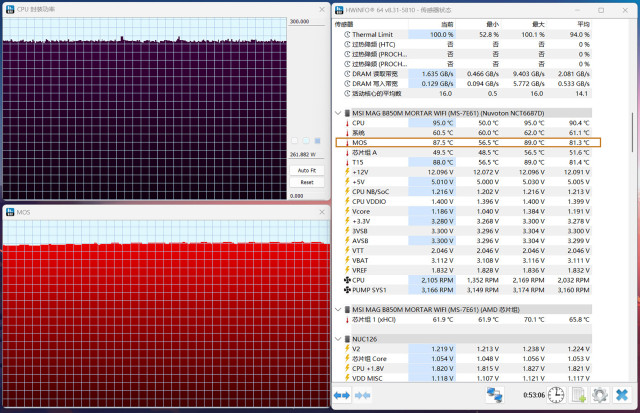
Task: Click the 最大 column header
Action: point(539,24)
